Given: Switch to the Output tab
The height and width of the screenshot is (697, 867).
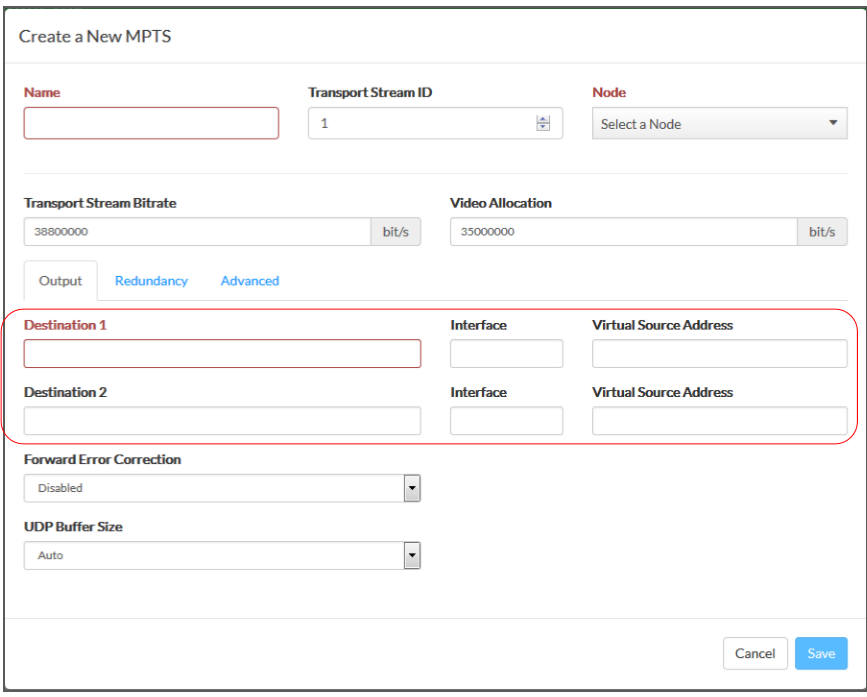Looking at the screenshot, I should click(x=60, y=281).
